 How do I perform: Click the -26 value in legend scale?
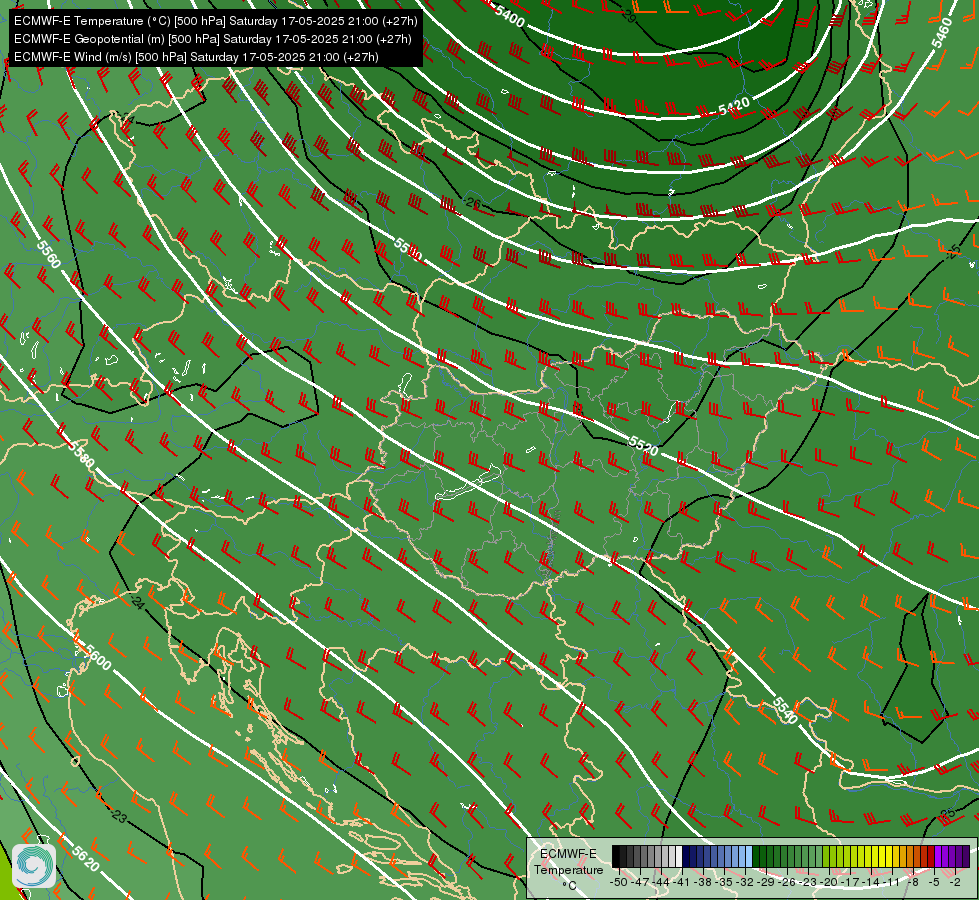787,882
